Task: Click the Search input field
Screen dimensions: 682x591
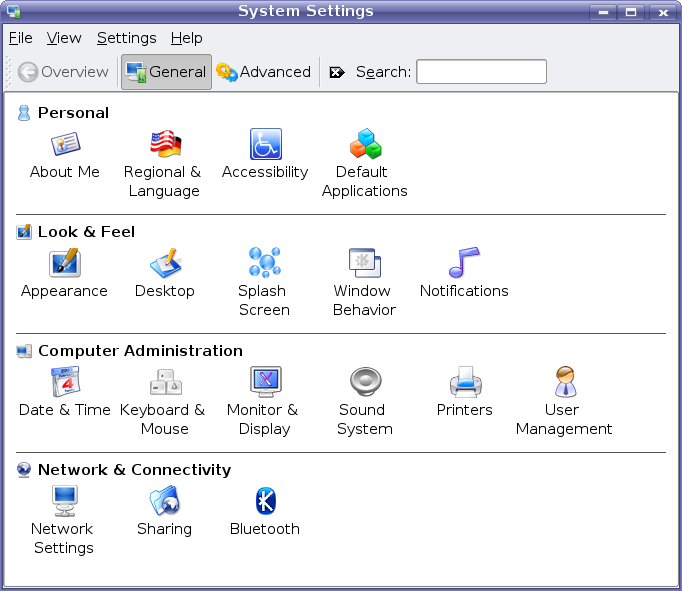Action: pyautogui.click(x=481, y=72)
